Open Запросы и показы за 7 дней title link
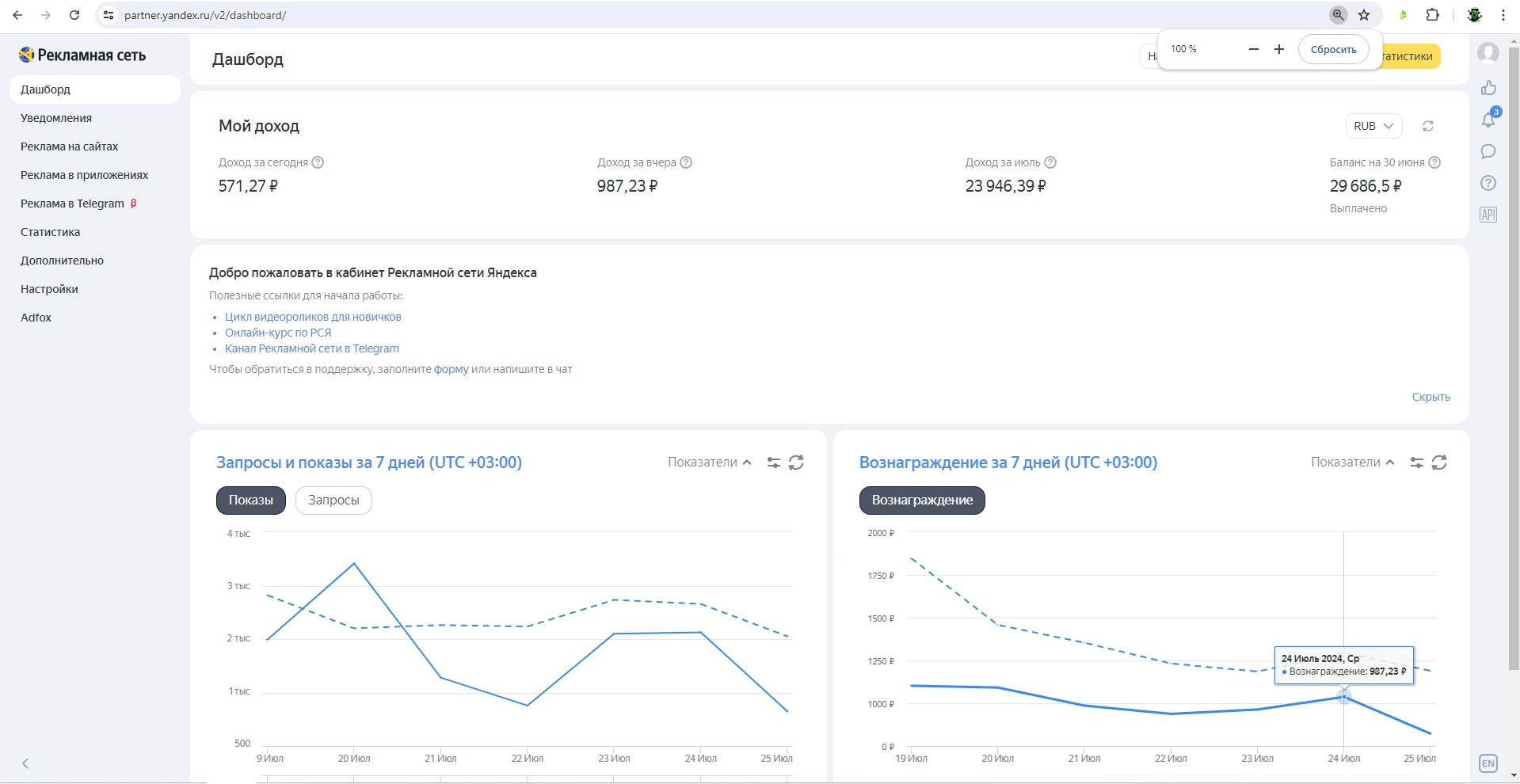This screenshot has width=1520, height=784. (369, 462)
